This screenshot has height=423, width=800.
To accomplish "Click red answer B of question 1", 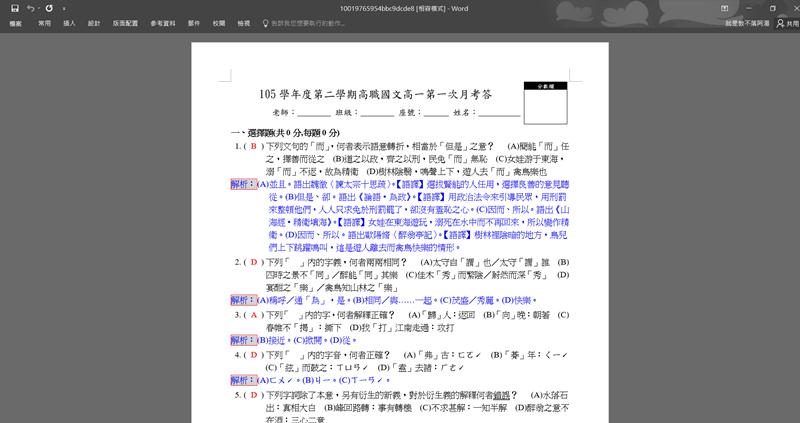I will (x=254, y=146).
